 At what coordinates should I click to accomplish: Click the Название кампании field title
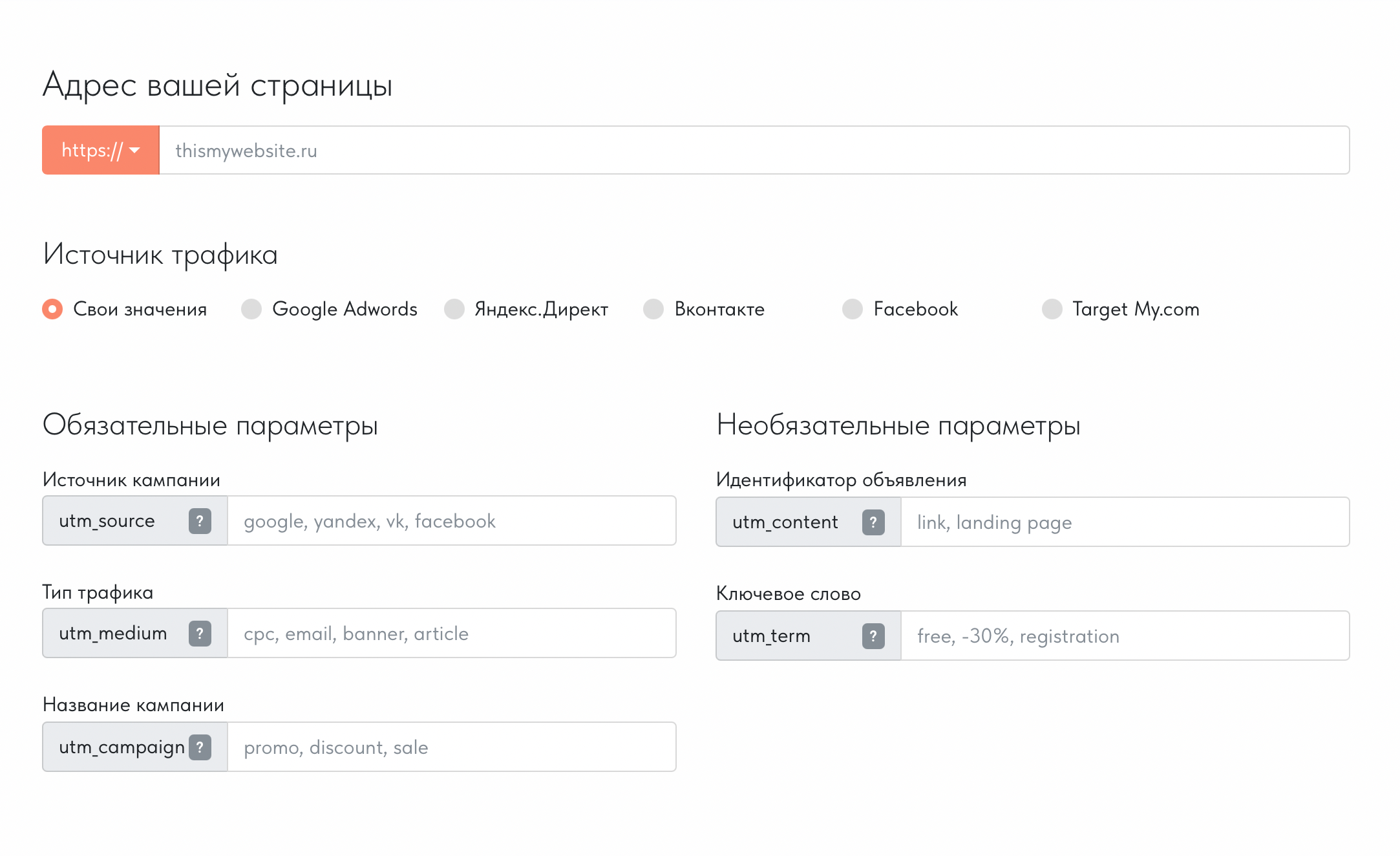click(x=133, y=705)
